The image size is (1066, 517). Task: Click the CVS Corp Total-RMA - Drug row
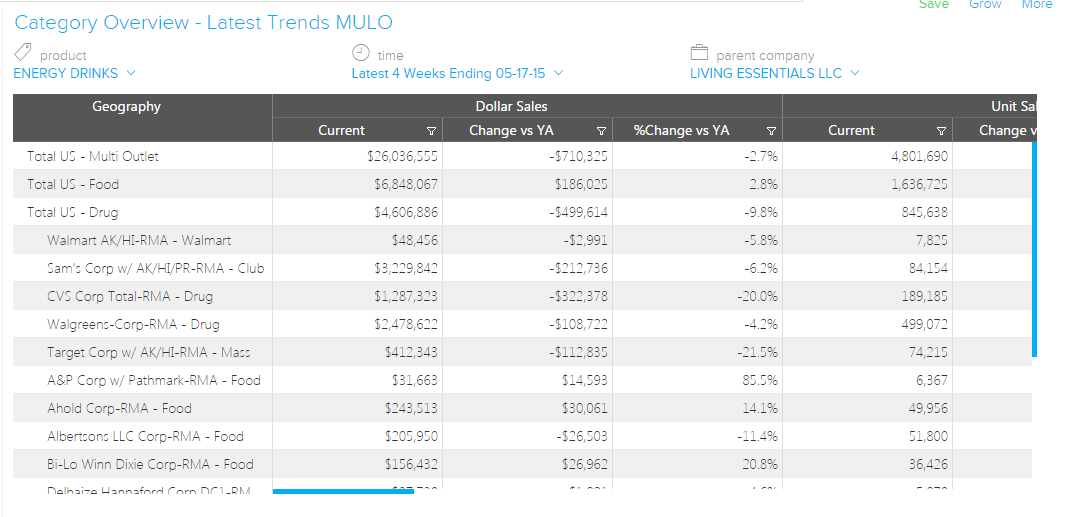(130, 296)
